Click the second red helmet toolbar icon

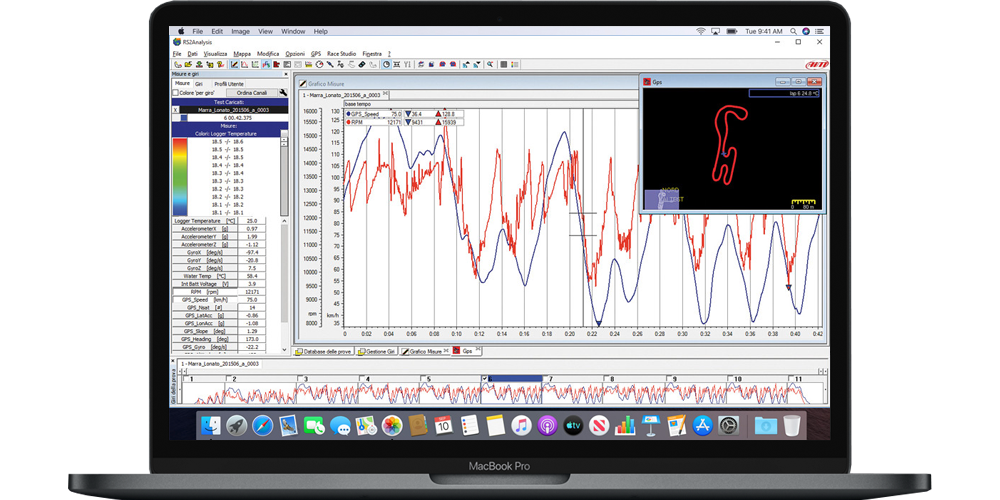tap(453, 64)
